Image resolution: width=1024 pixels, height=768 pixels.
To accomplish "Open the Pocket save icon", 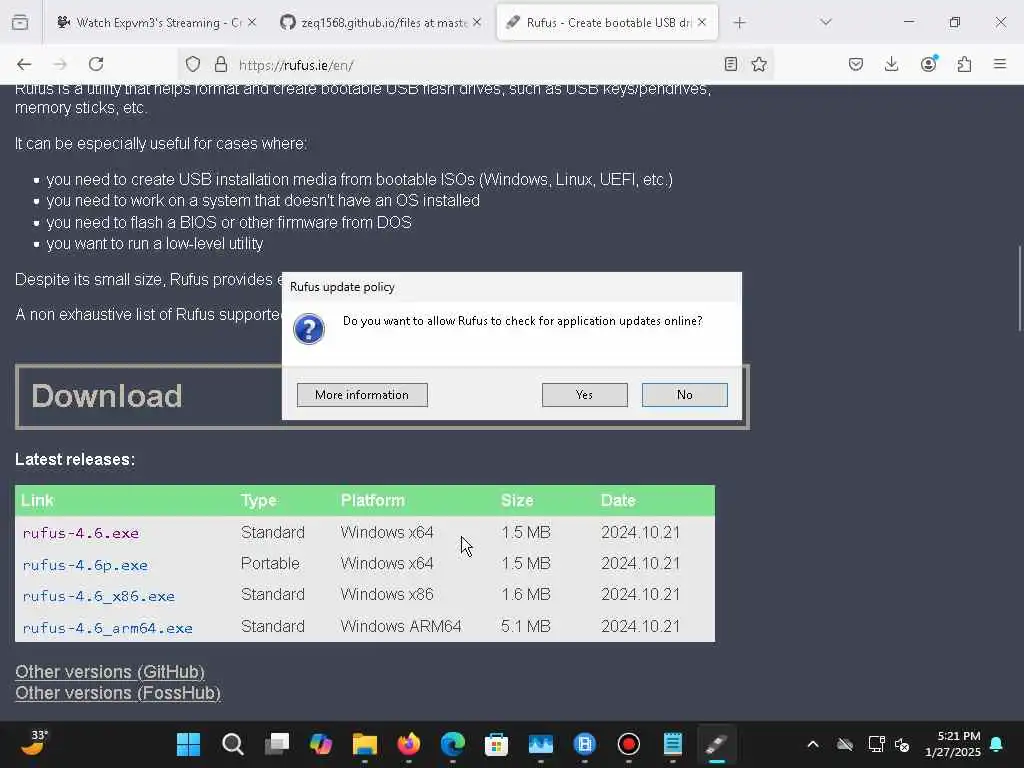I will (x=856, y=64).
